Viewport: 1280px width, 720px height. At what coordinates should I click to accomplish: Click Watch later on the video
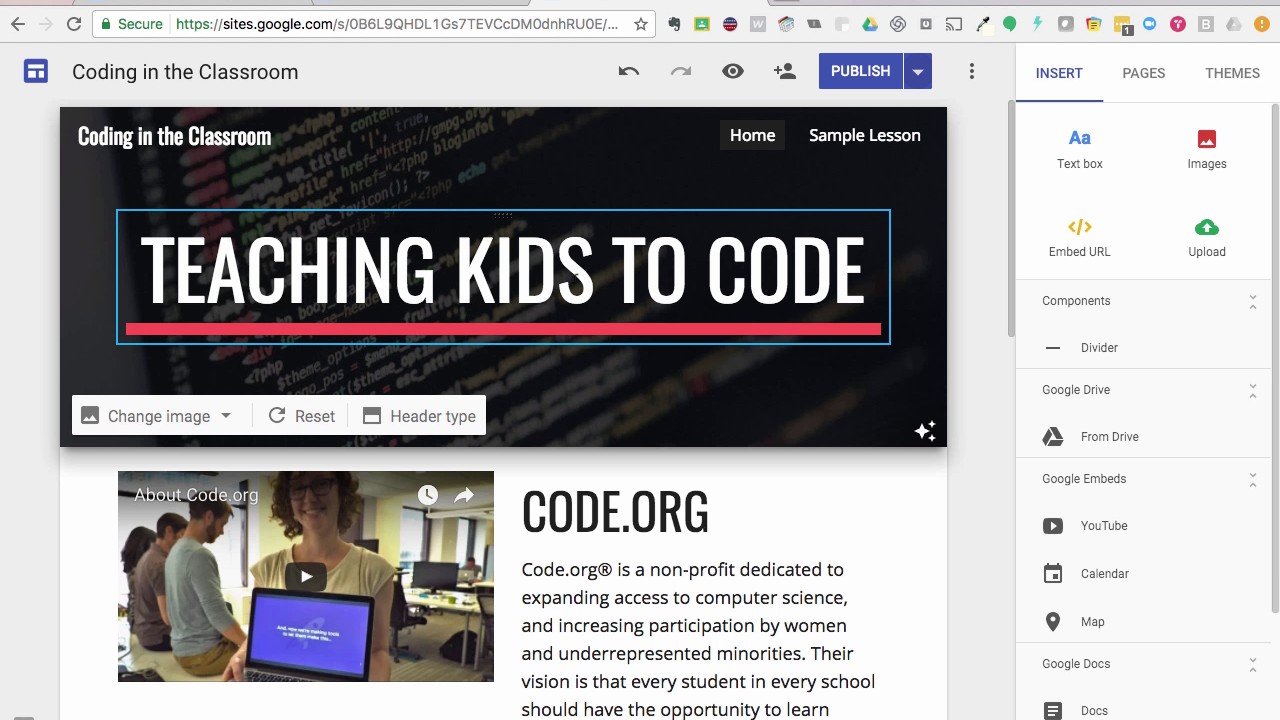coord(427,495)
